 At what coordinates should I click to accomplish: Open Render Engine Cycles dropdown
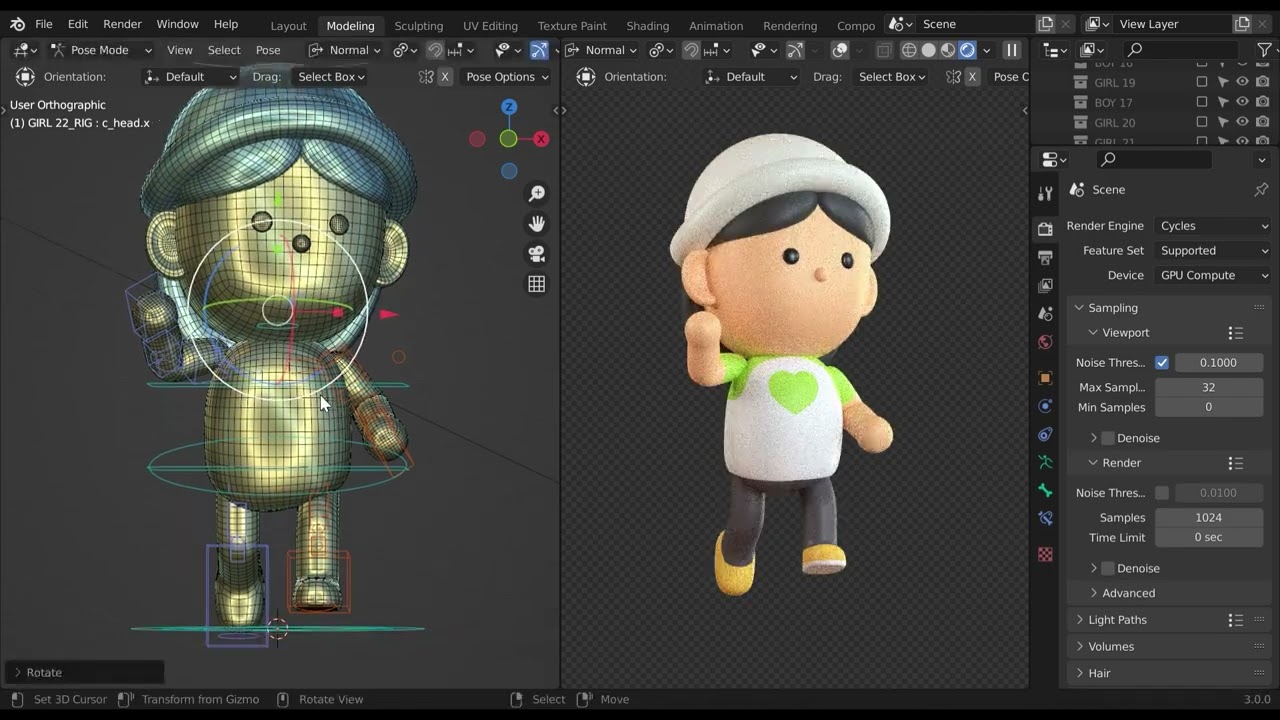pyautogui.click(x=1213, y=226)
